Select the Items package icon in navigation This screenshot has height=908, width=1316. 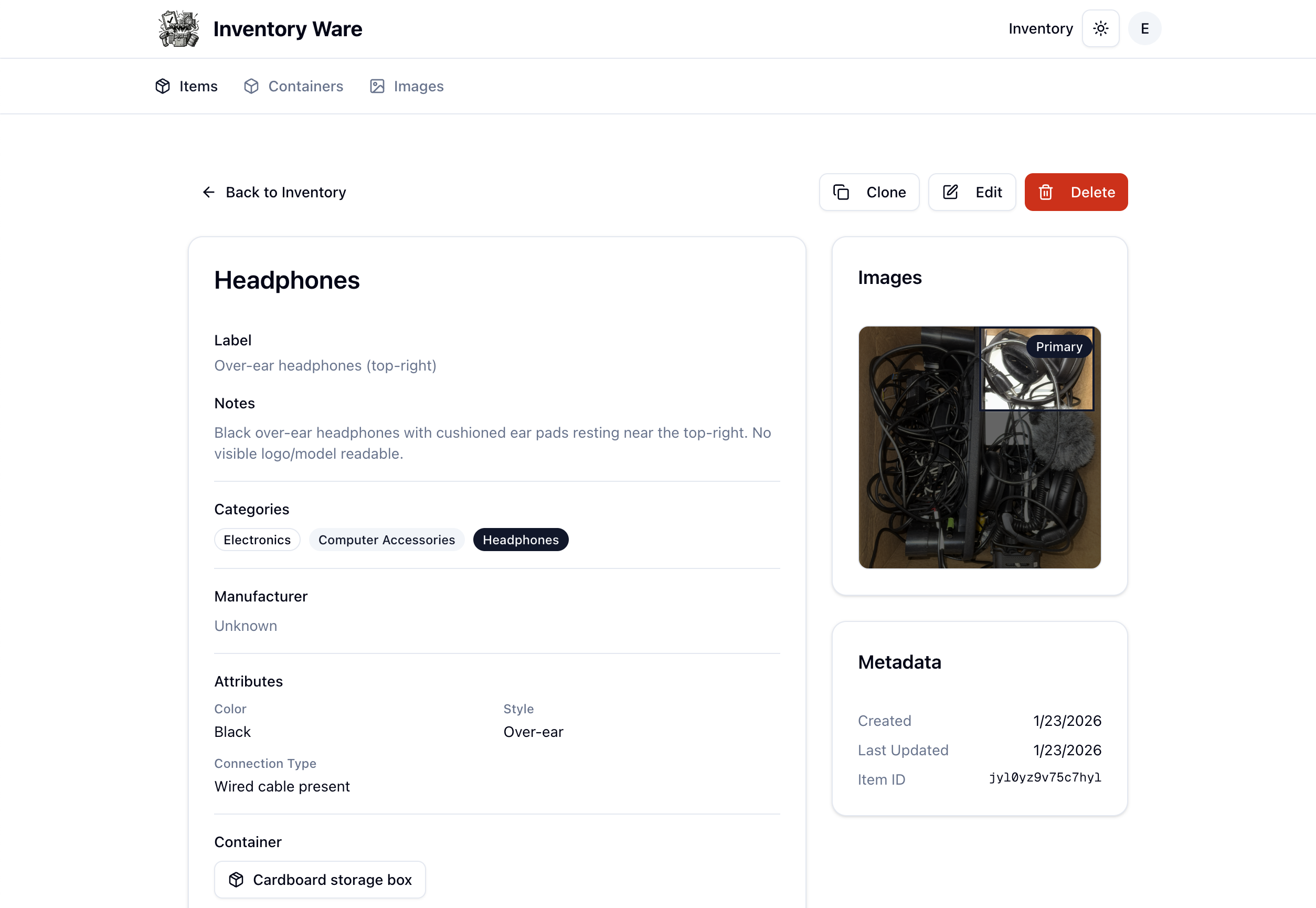[x=162, y=86]
